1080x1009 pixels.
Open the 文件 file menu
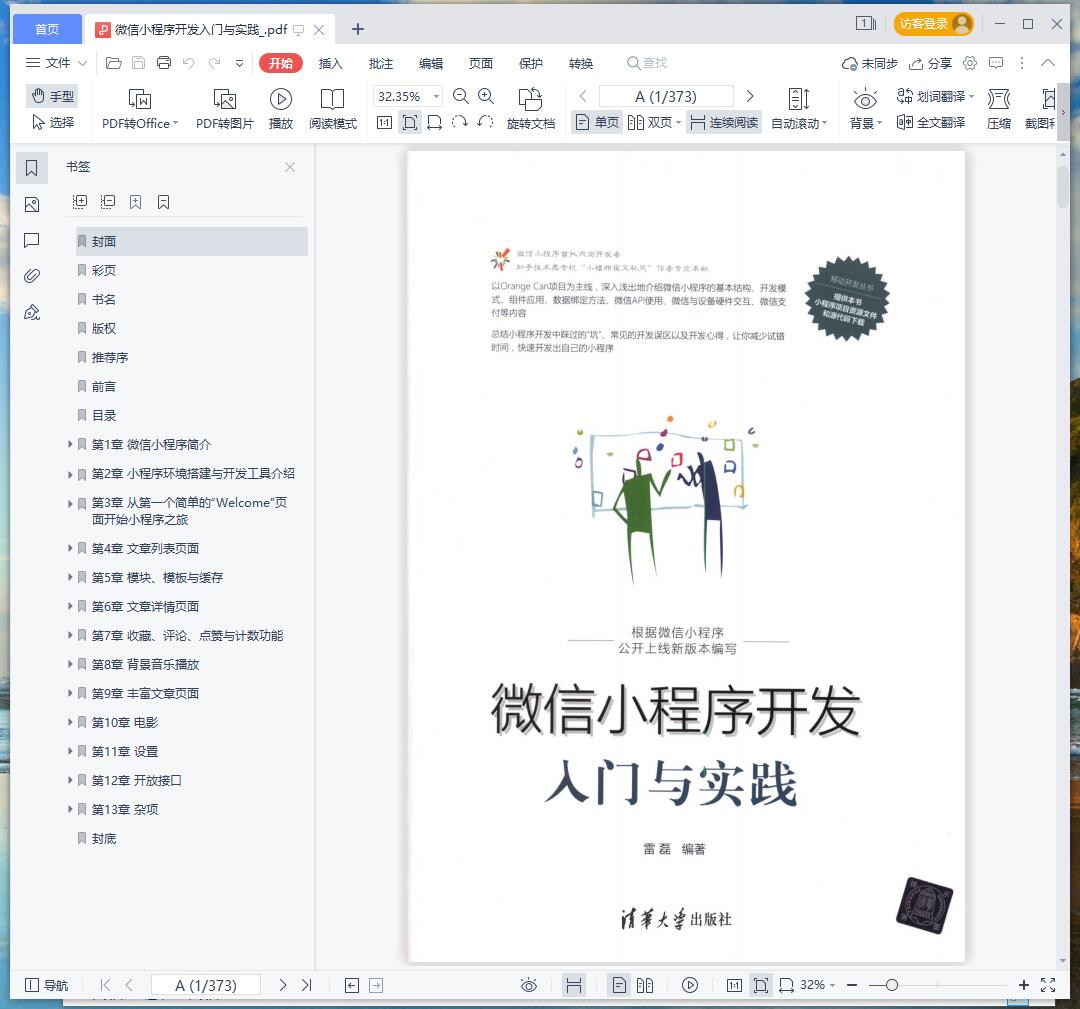point(56,63)
